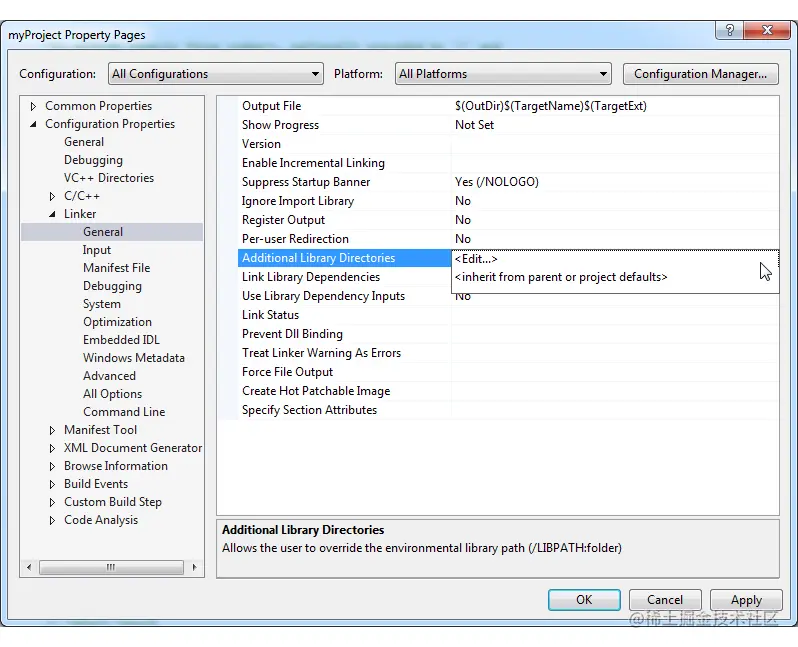The height and width of the screenshot is (647, 798).
Task: Select Debugging under Configuration Properties
Action: [x=93, y=160]
